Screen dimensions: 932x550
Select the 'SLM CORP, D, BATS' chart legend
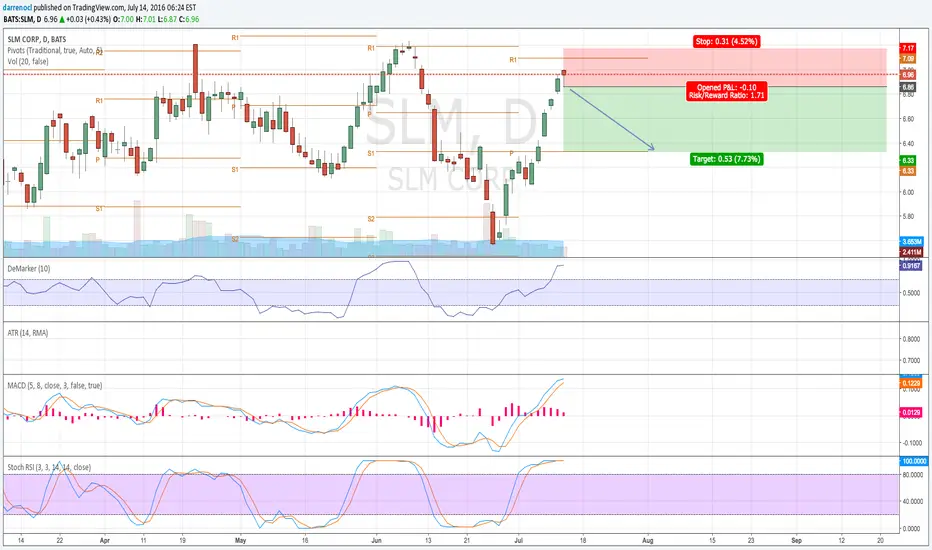[37, 39]
